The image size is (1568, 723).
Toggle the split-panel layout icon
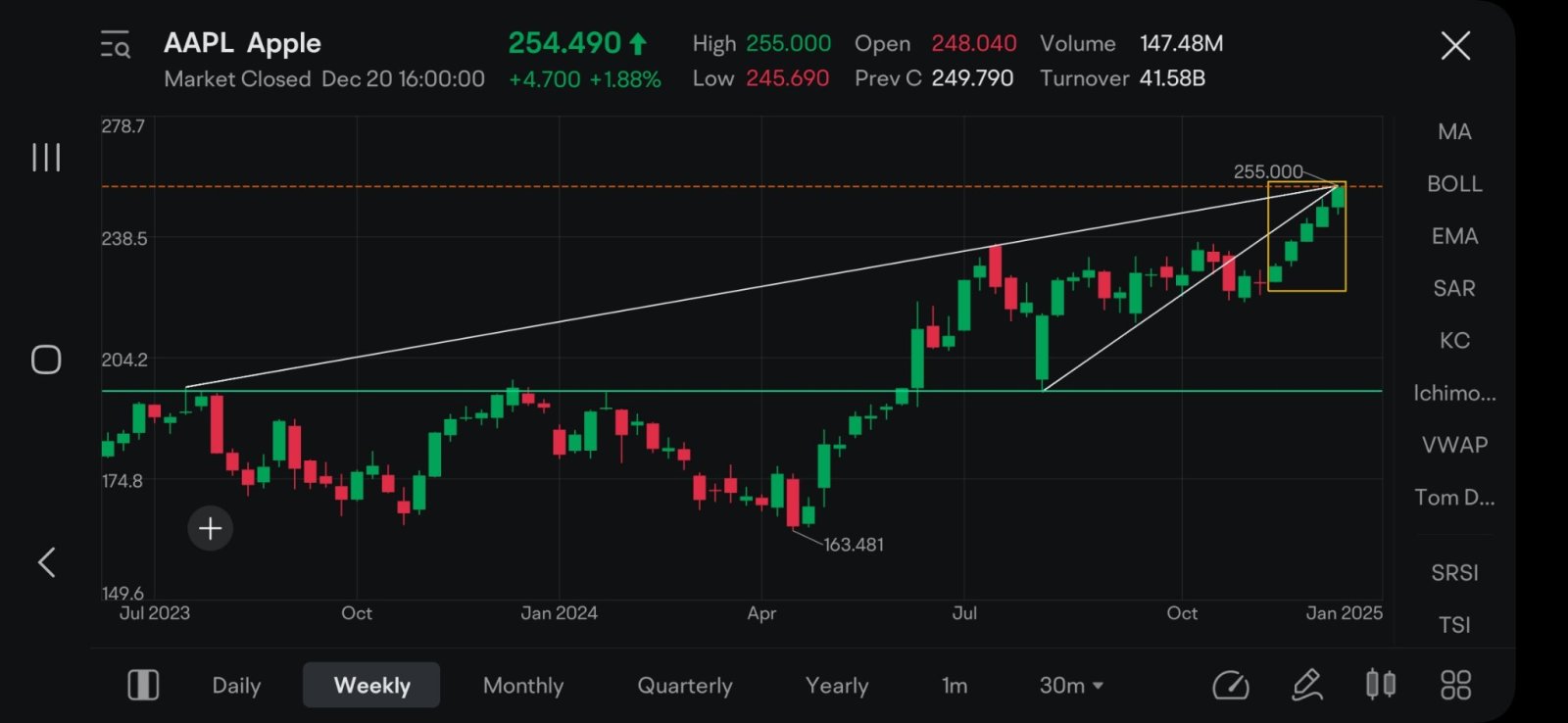click(x=143, y=685)
